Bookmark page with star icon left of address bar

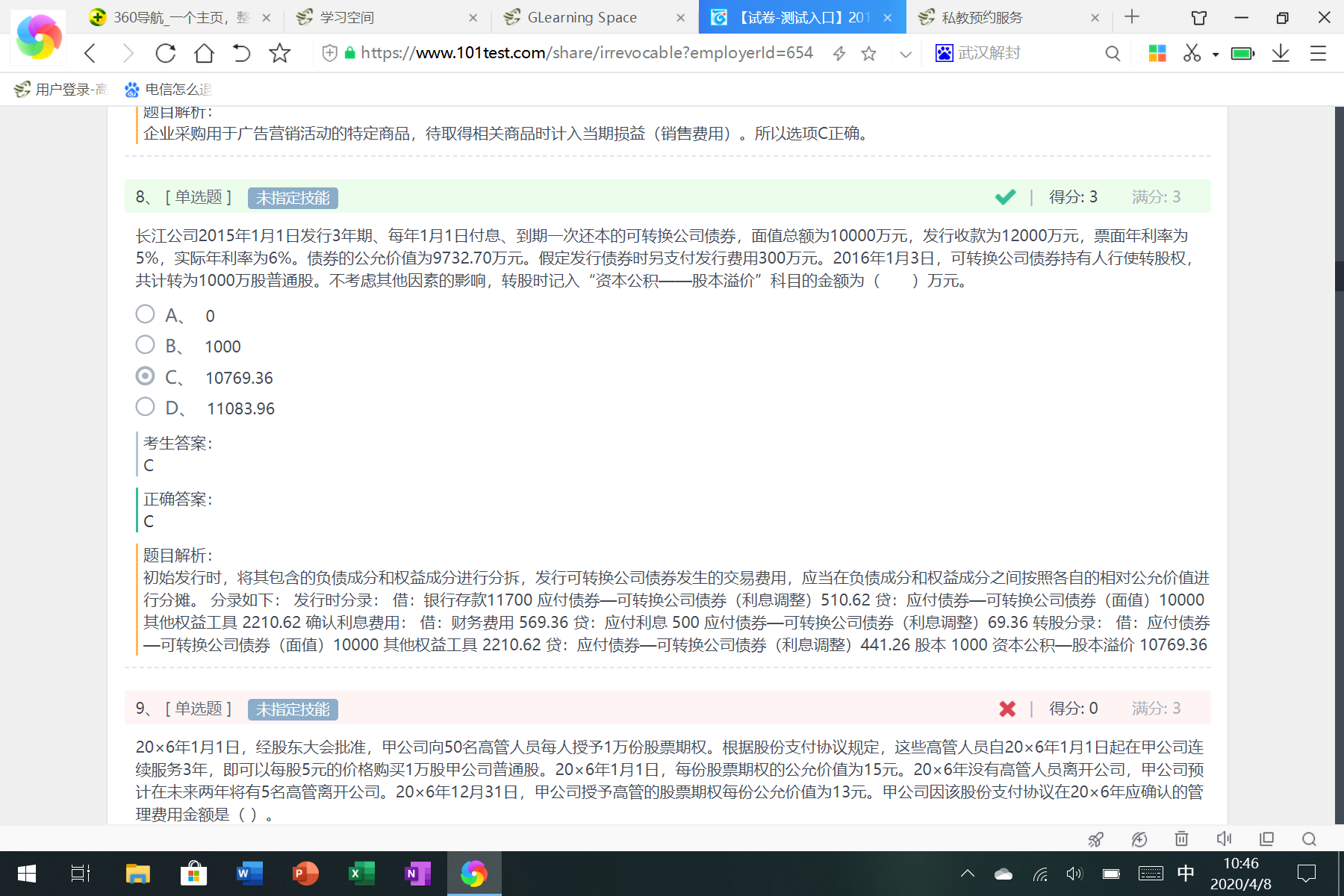click(279, 53)
